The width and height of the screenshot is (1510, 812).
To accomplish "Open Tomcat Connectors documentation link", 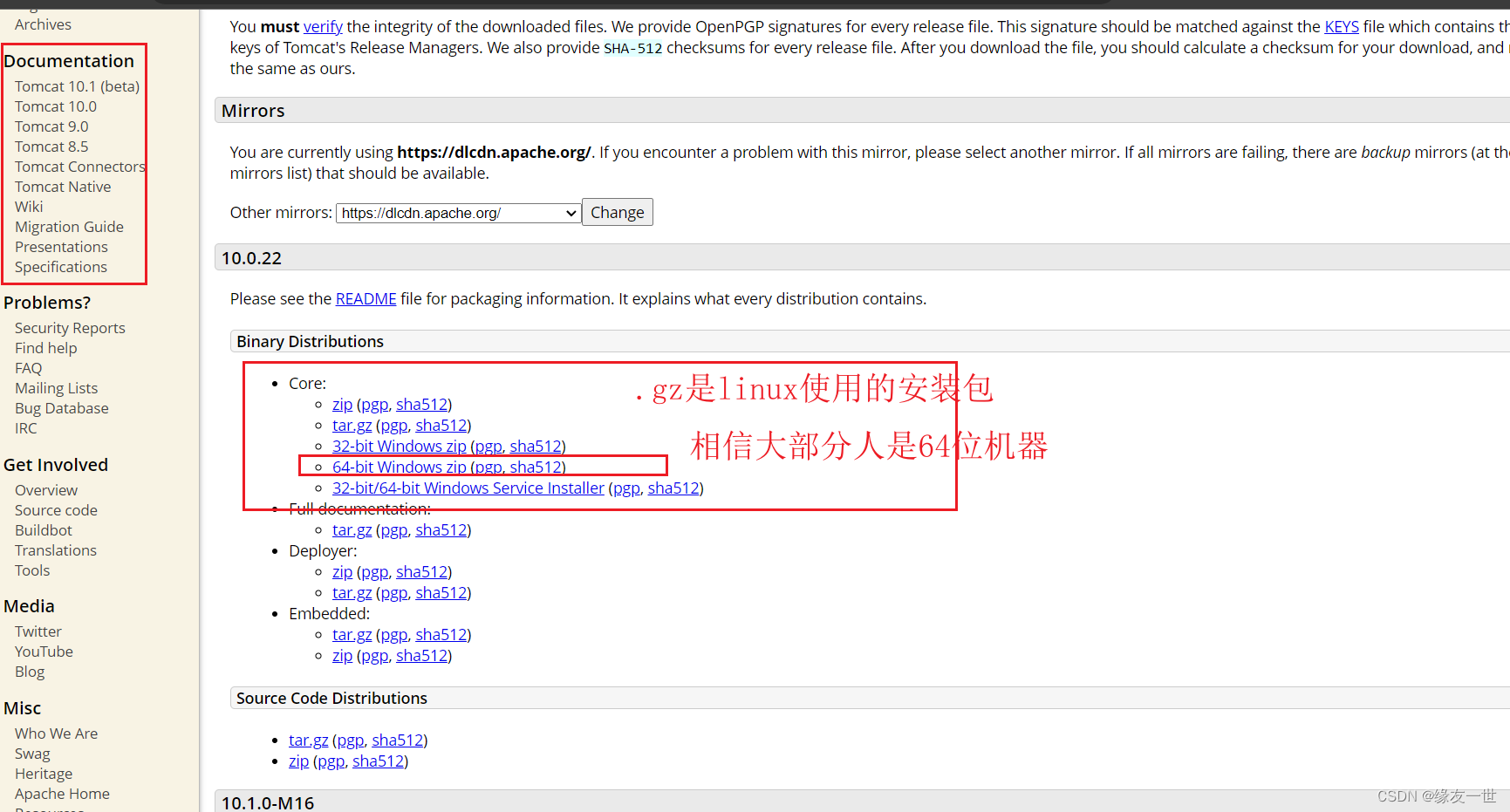I will coord(79,167).
